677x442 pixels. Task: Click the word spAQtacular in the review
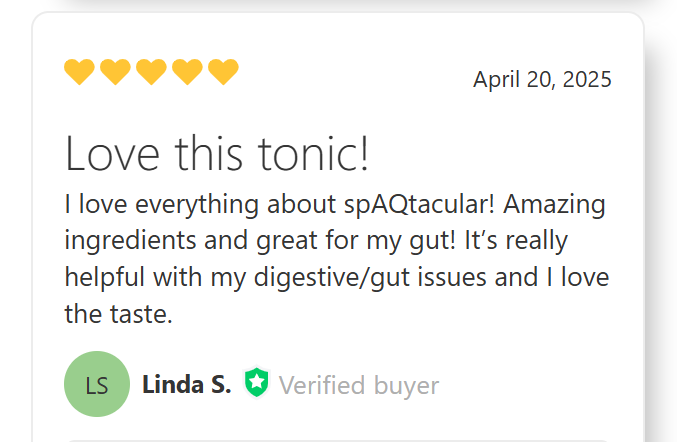[x=419, y=204]
